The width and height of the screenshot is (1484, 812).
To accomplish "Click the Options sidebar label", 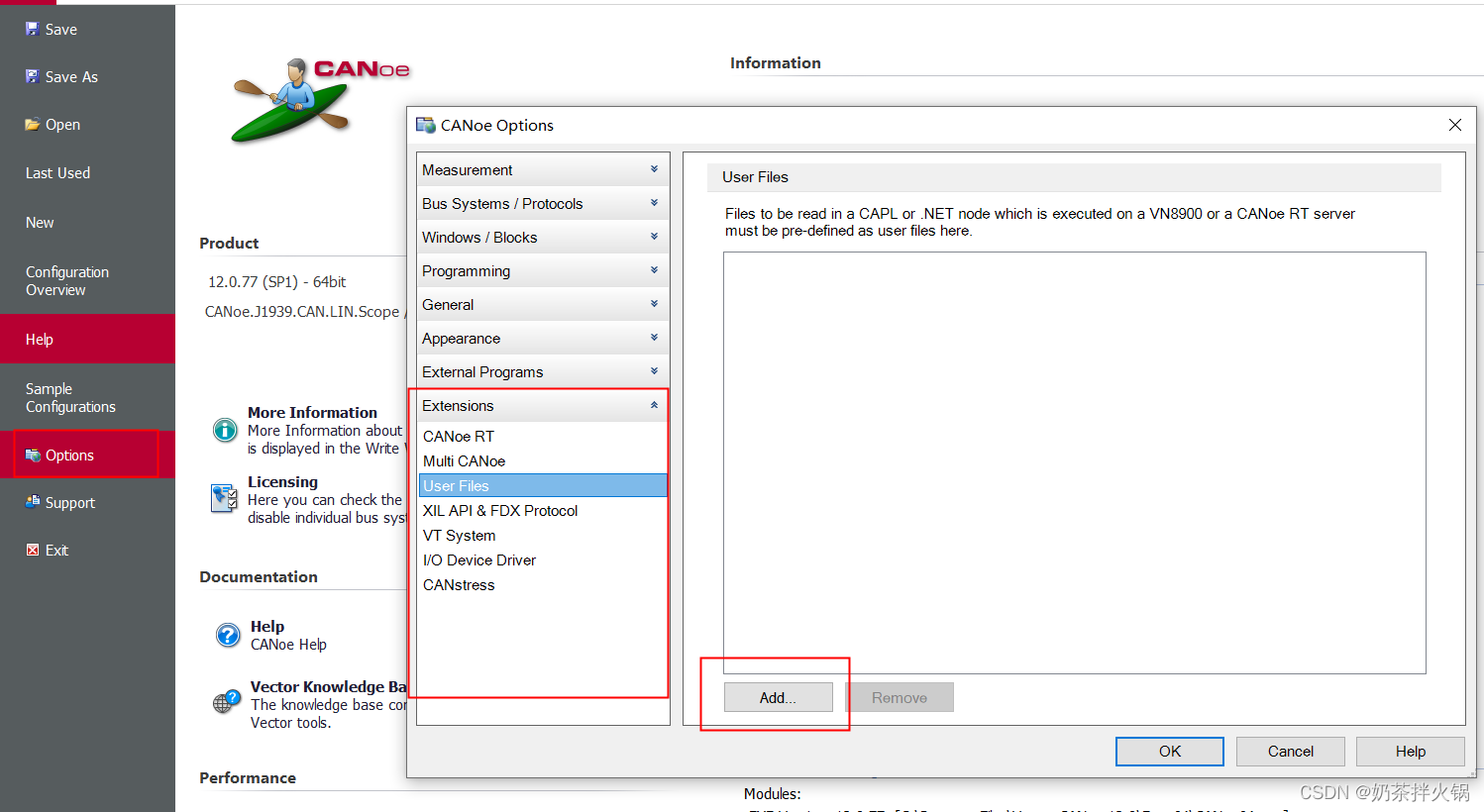I will tap(69, 455).
